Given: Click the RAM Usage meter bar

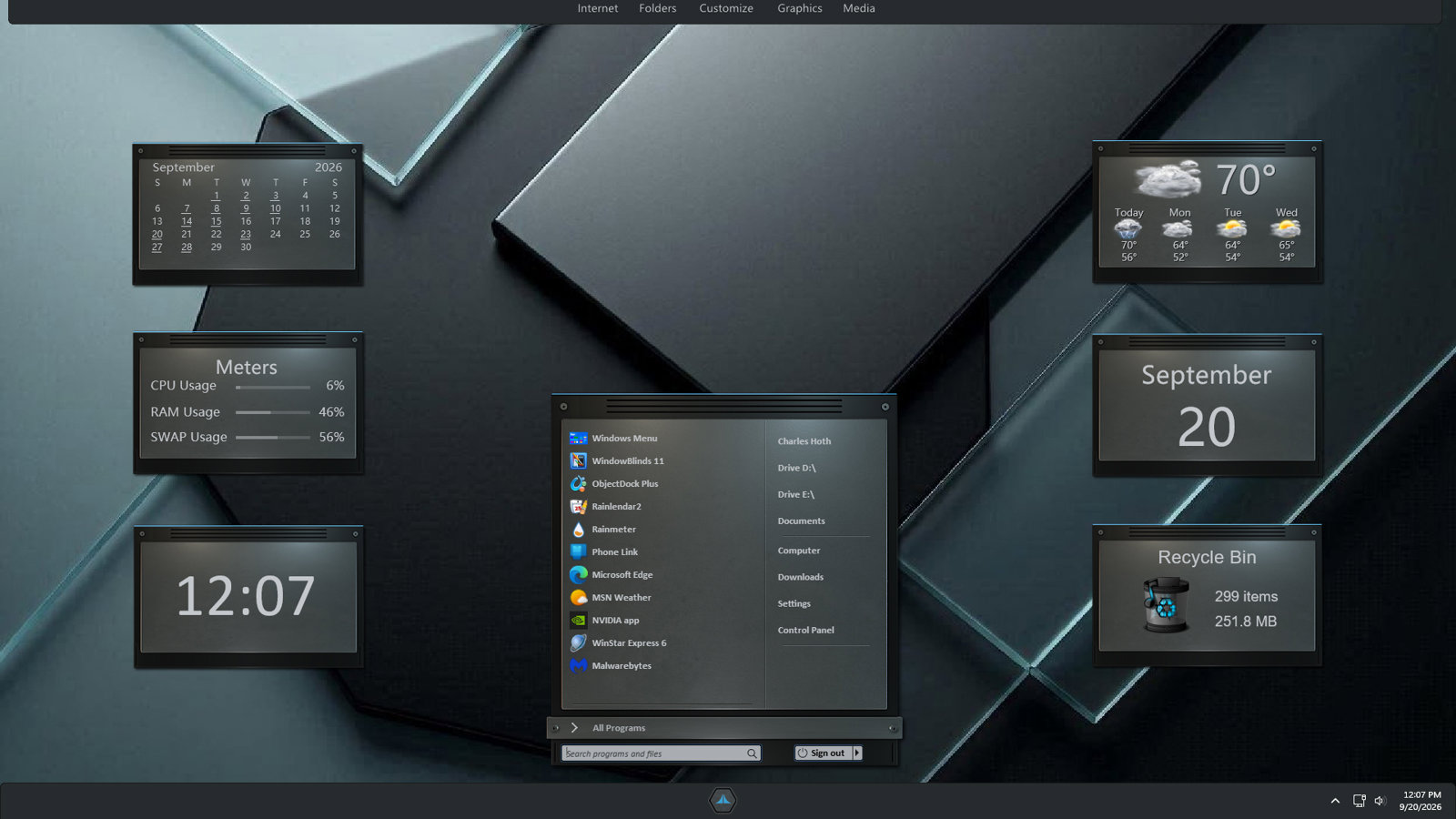Looking at the screenshot, I should point(273,412).
